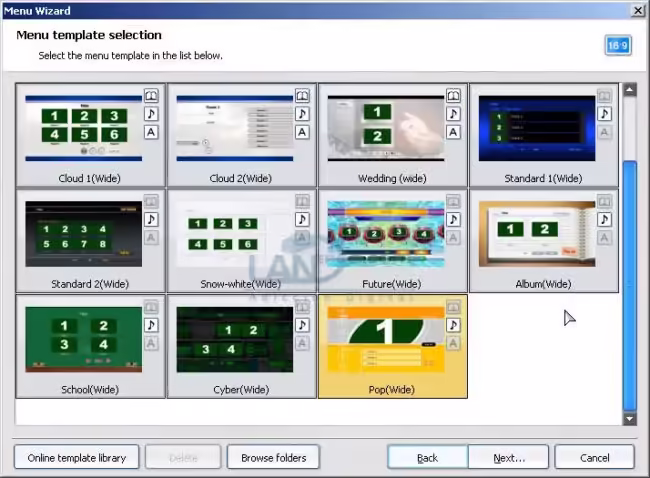Screen dimensions: 650x478
Task: Click the music note icon on Cloud 1(Wide)
Action: click(151, 114)
